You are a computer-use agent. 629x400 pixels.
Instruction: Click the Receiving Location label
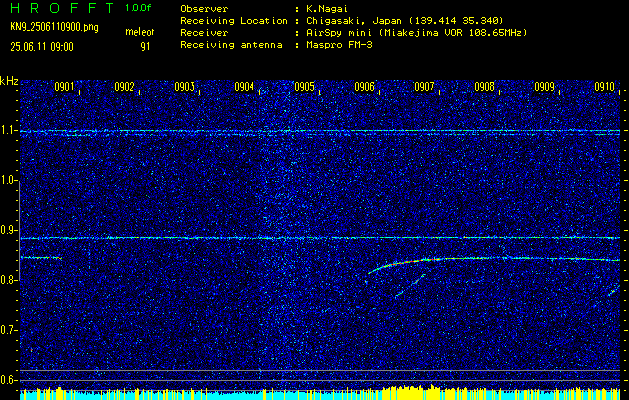234,21
